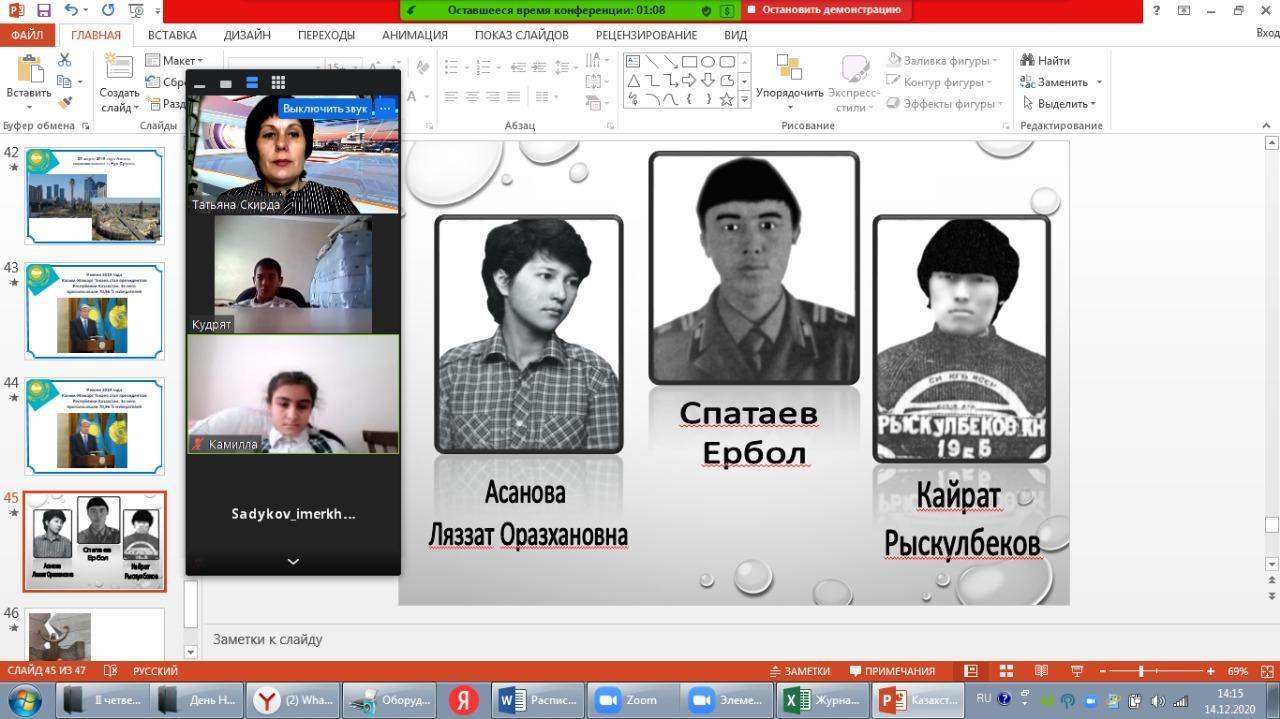Screen dimensions: 1280x719
Task: Open Slide Sorter view from status bar
Action: pos(1006,671)
